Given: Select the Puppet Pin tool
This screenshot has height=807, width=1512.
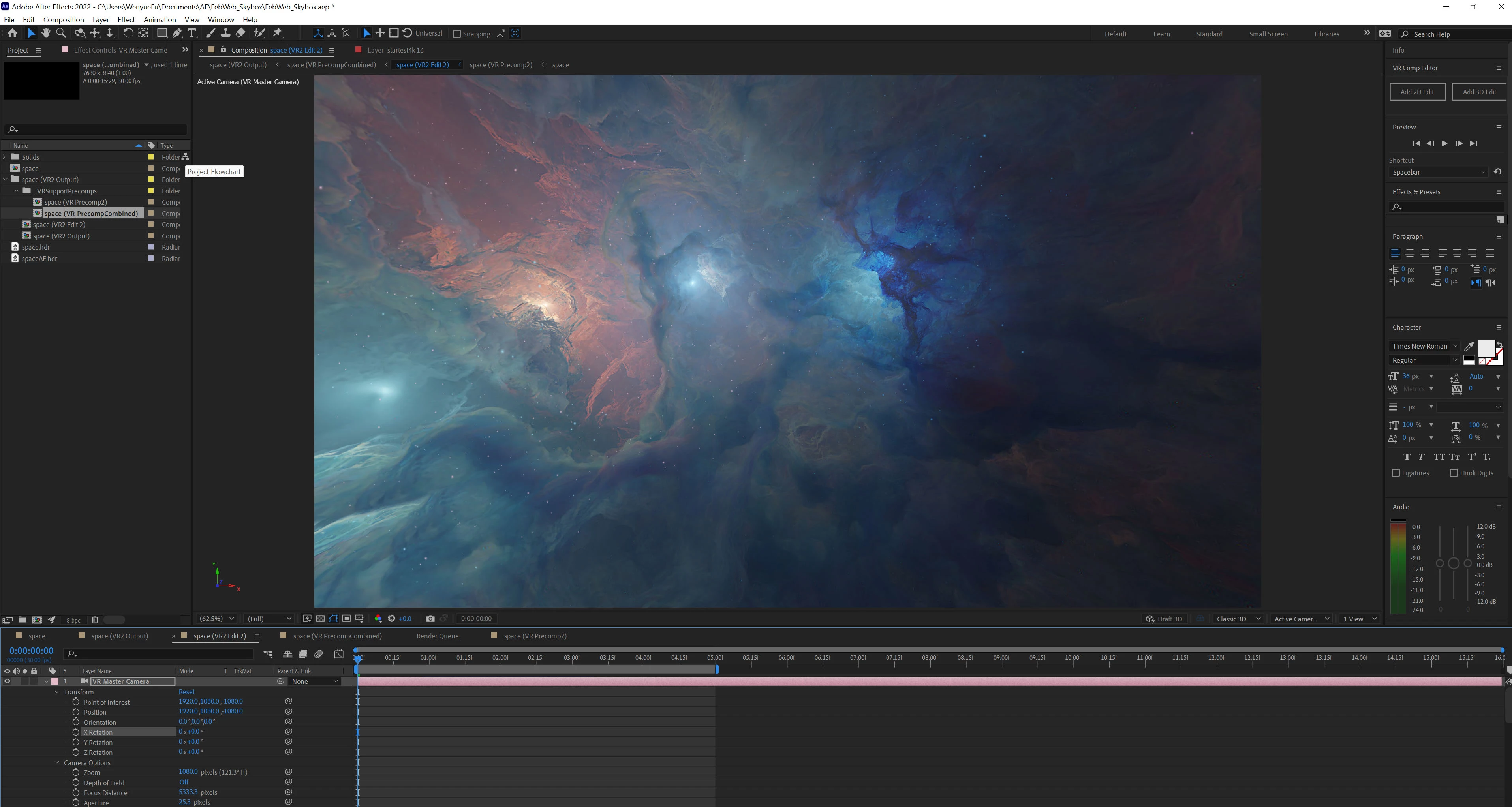Looking at the screenshot, I should click(x=278, y=34).
